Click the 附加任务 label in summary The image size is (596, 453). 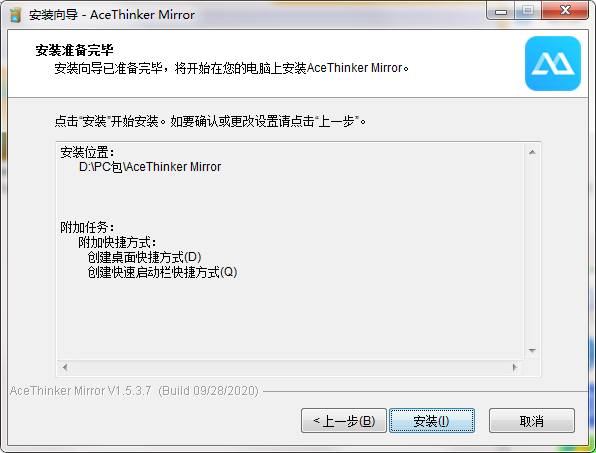point(87,228)
